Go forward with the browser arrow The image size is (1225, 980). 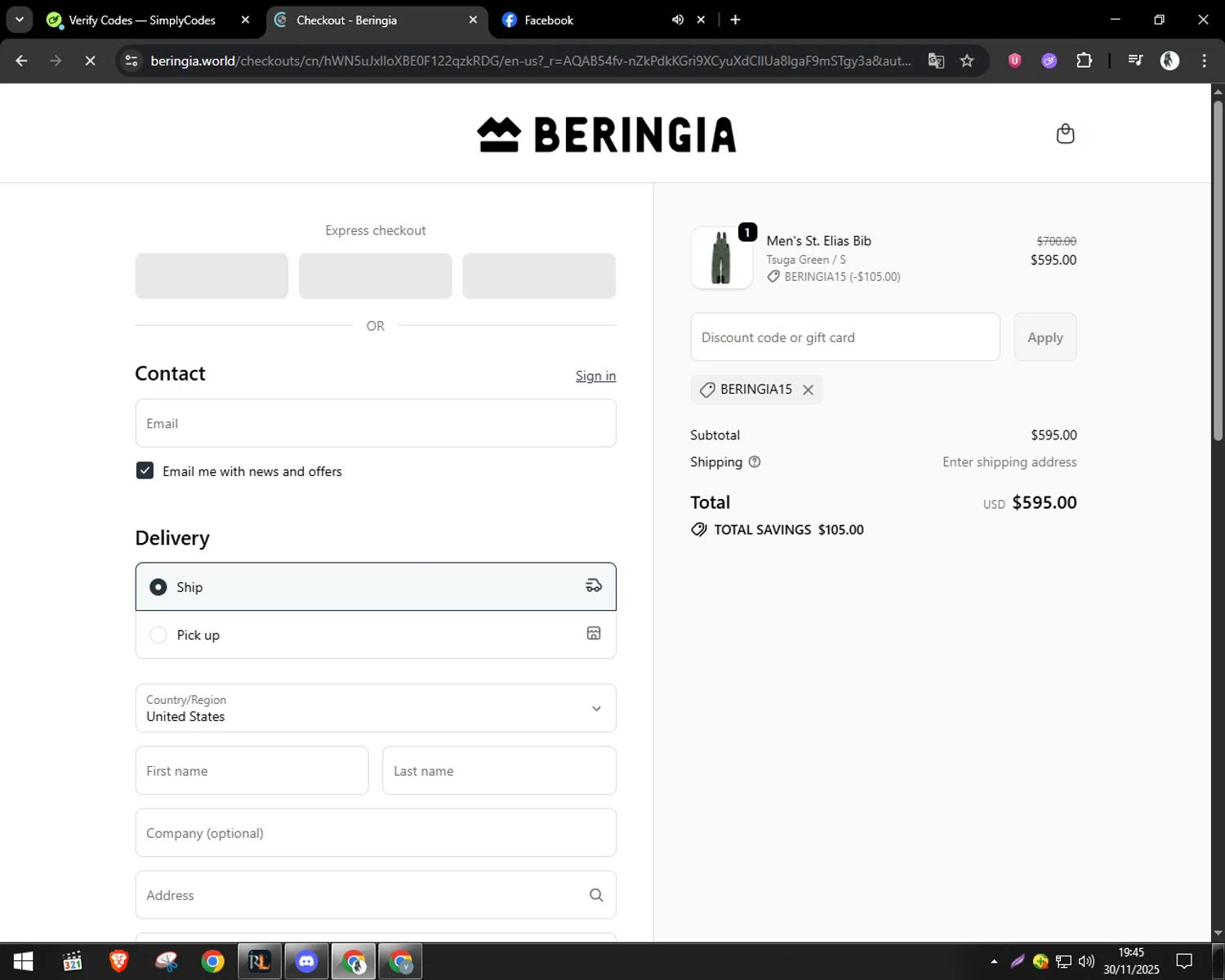[56, 60]
